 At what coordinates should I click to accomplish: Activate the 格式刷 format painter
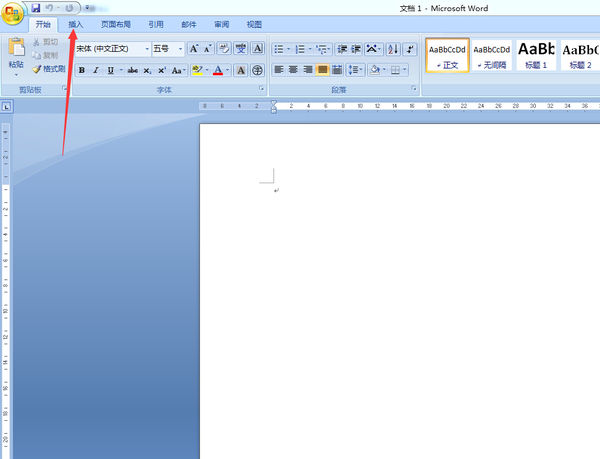(49, 69)
